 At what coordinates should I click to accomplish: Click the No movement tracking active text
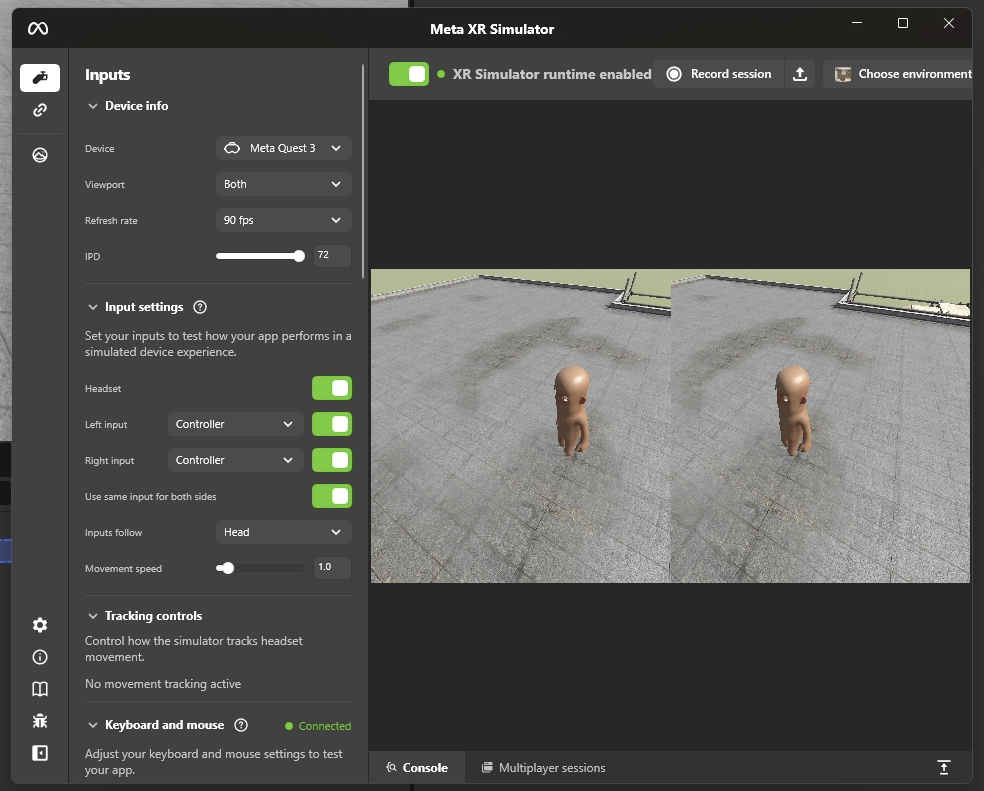(x=163, y=684)
